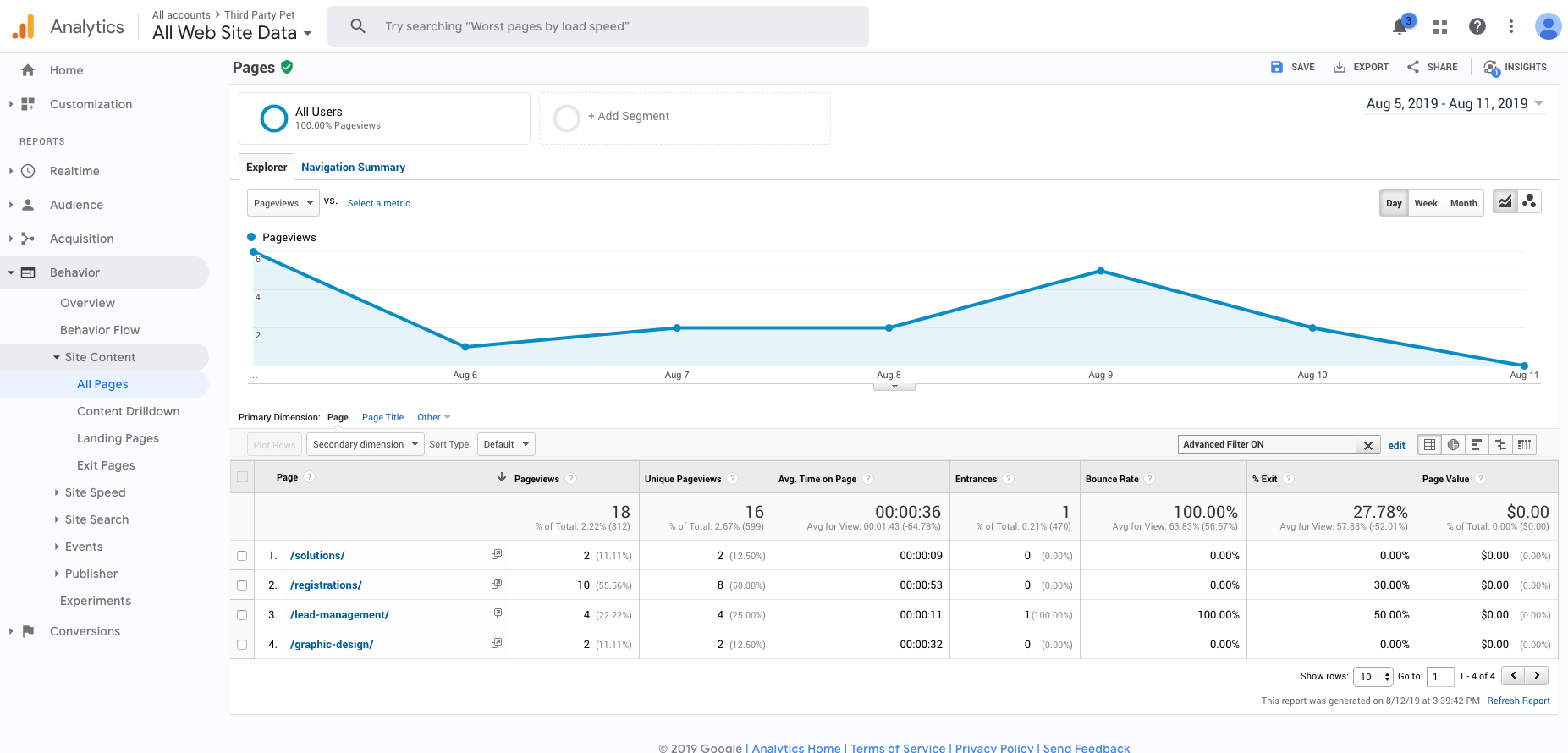This screenshot has width=1568, height=753.
Task: Open the date range picker dropdown
Action: click(1455, 104)
